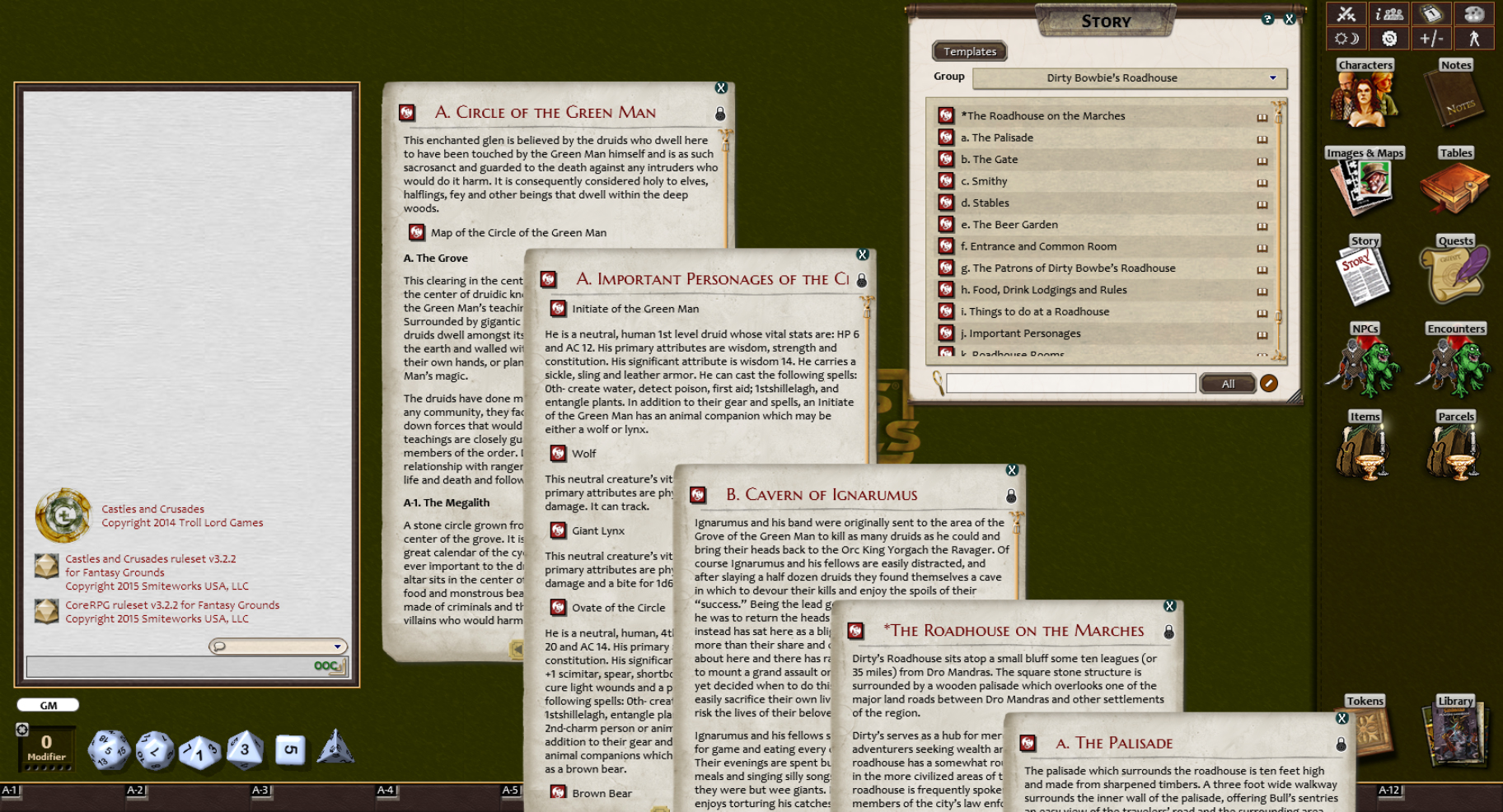
Task: Open the Story records sidebar icon
Action: point(1365,272)
